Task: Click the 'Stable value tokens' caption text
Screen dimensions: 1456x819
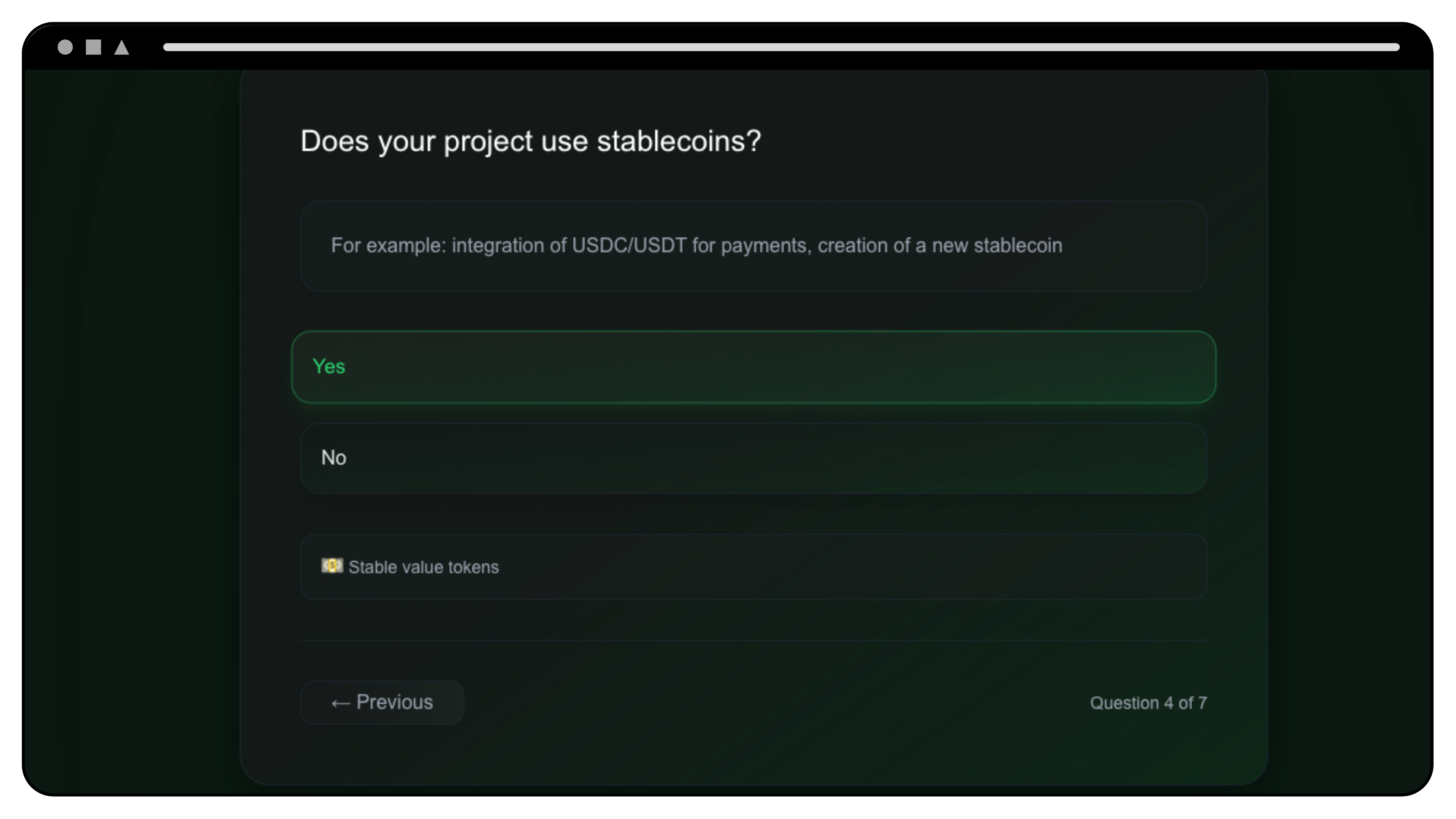Action: point(423,567)
